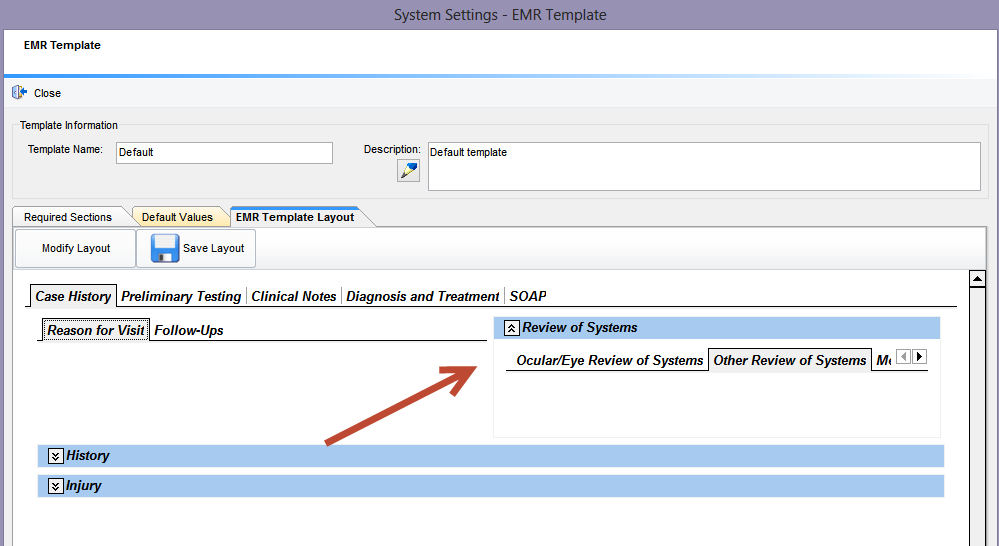Click the Injury header bar text

pos(83,485)
